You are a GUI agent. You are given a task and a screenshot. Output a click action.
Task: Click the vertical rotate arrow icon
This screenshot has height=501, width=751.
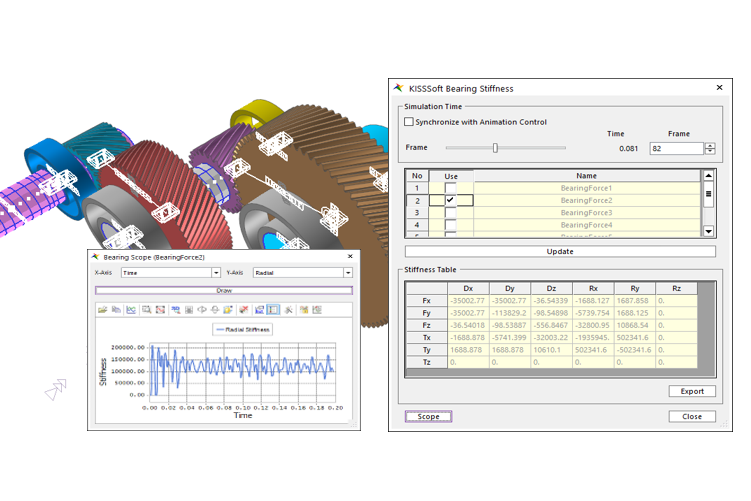pyautogui.click(x=215, y=310)
